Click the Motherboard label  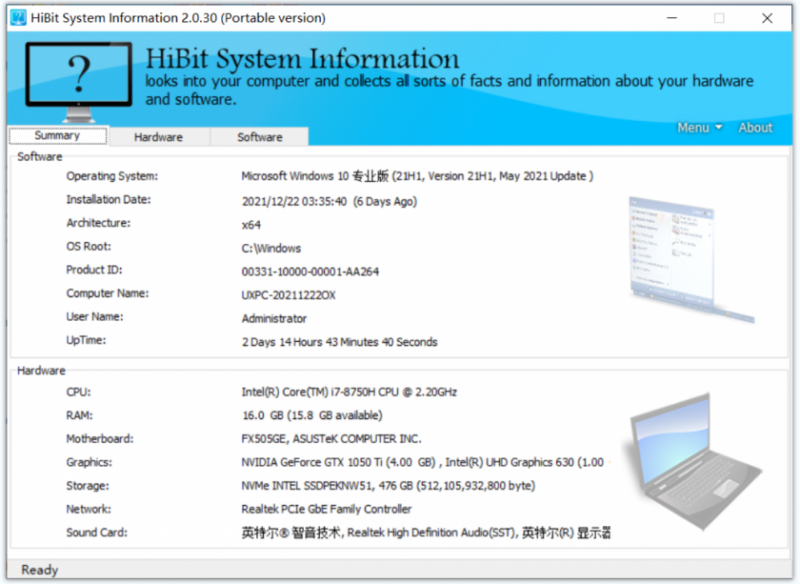click(99, 439)
